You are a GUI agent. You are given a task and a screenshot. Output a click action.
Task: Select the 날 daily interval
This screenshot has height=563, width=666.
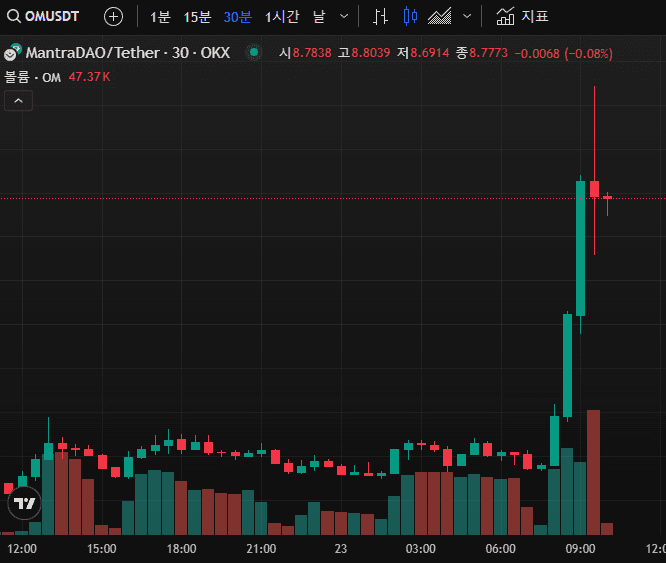coord(319,17)
